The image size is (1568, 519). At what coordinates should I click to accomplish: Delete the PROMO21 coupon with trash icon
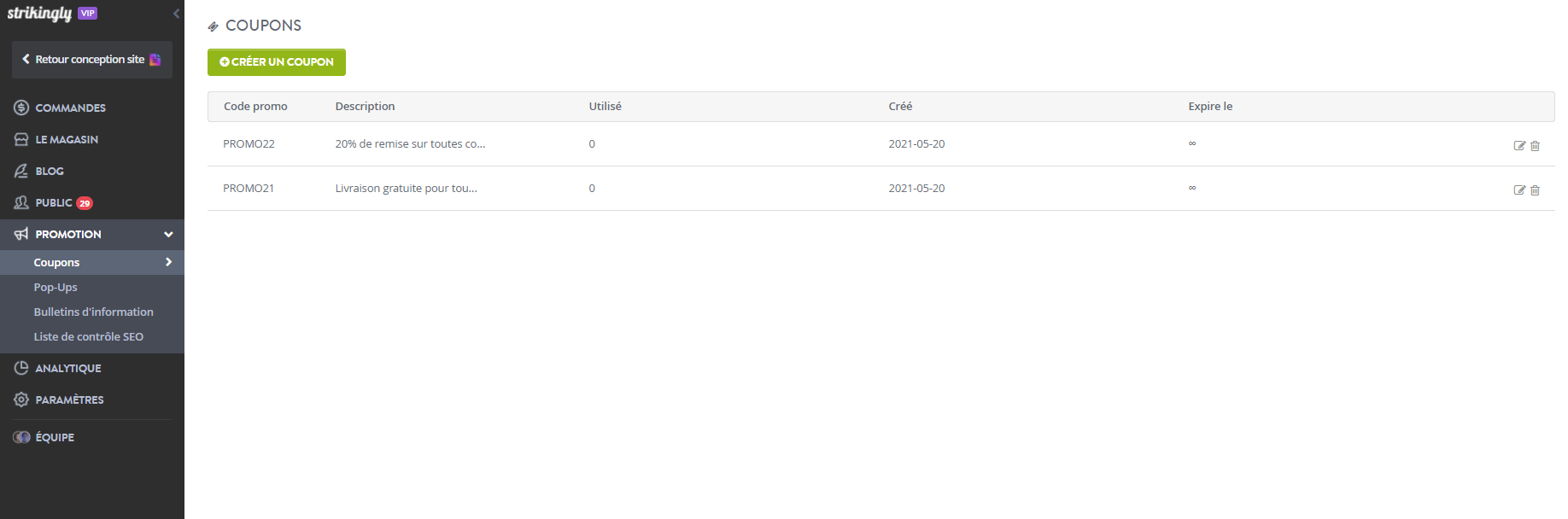coord(1535,190)
